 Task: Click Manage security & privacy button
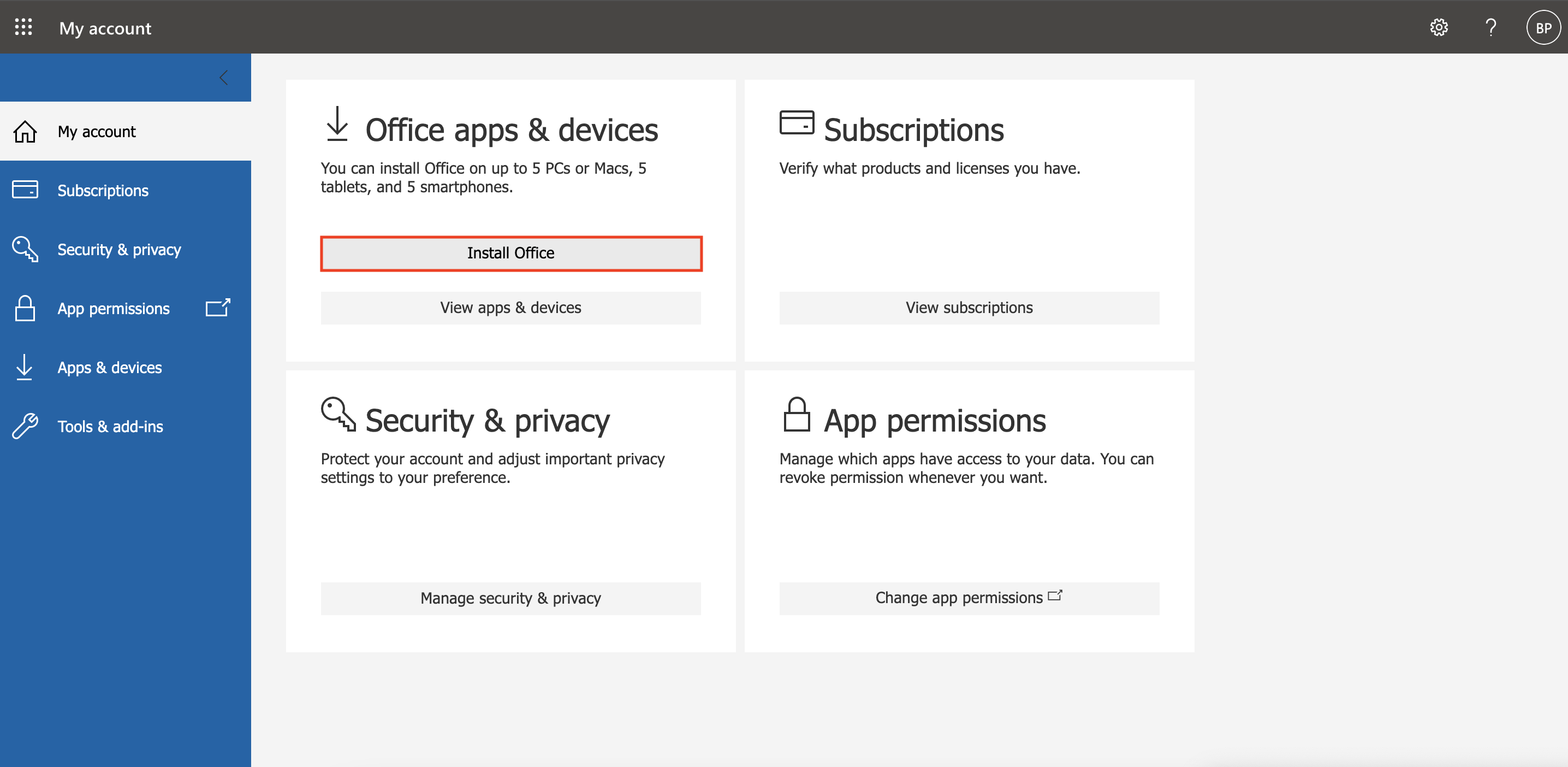(x=510, y=598)
